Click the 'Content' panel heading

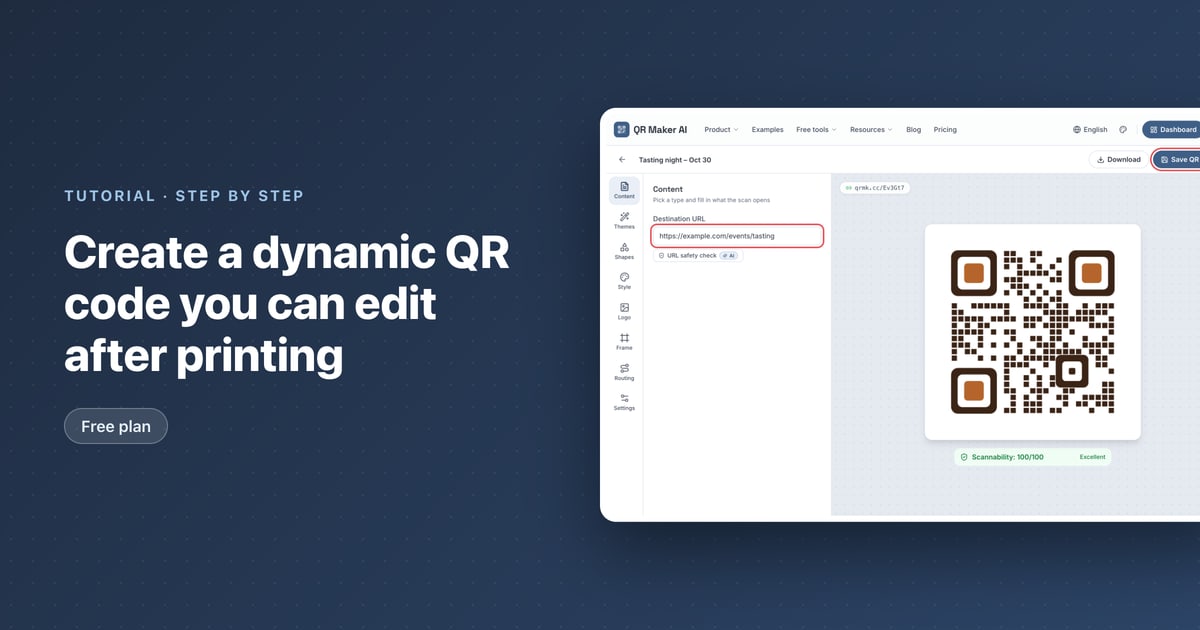pyautogui.click(x=668, y=189)
